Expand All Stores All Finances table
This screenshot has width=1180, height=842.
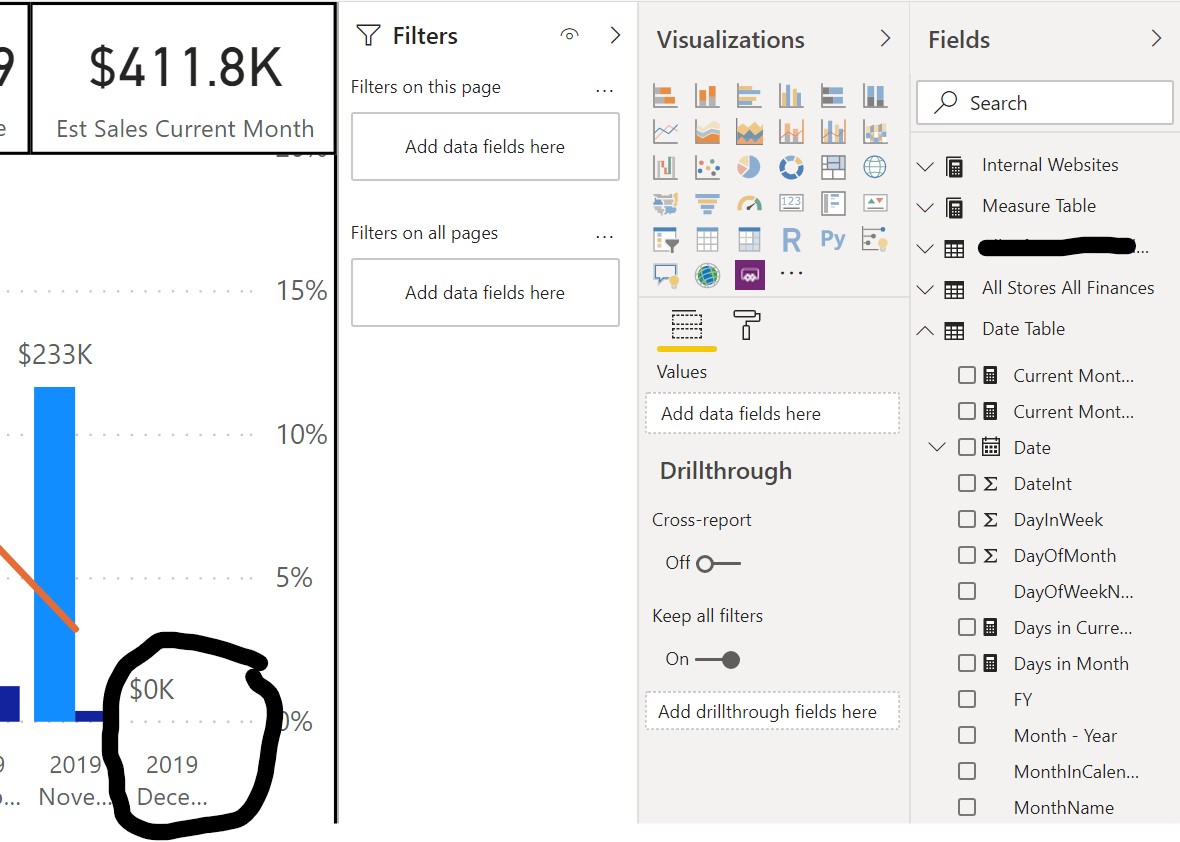pyautogui.click(x=925, y=290)
